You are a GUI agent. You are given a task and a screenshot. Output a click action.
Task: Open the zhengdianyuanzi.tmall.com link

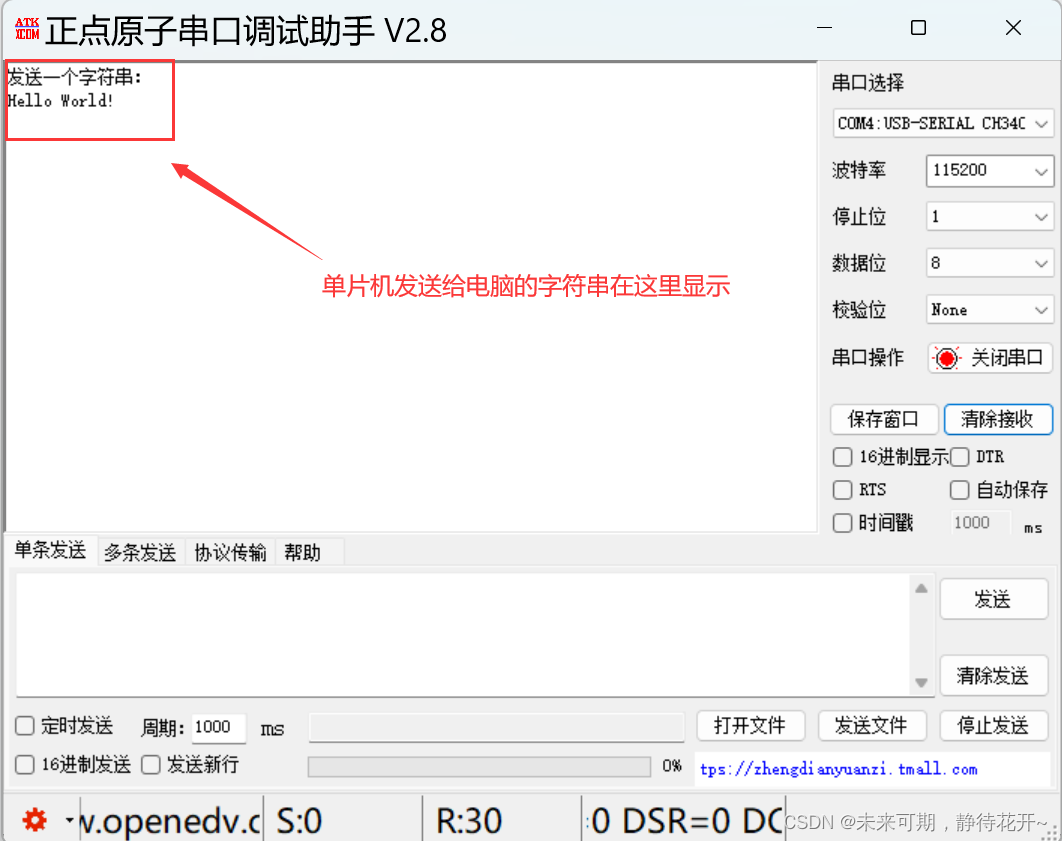click(x=838, y=769)
